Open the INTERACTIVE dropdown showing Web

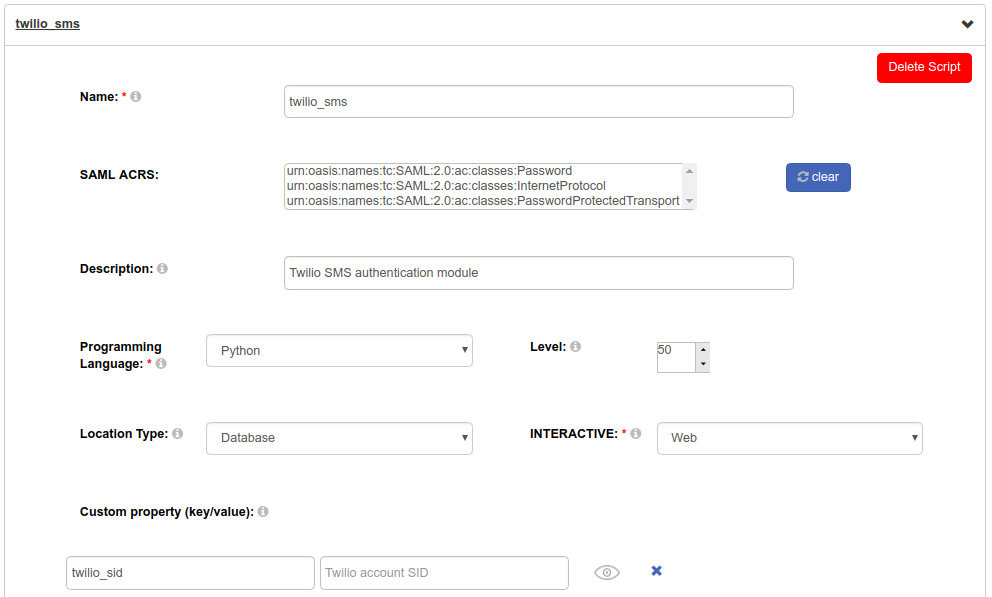tap(789, 438)
